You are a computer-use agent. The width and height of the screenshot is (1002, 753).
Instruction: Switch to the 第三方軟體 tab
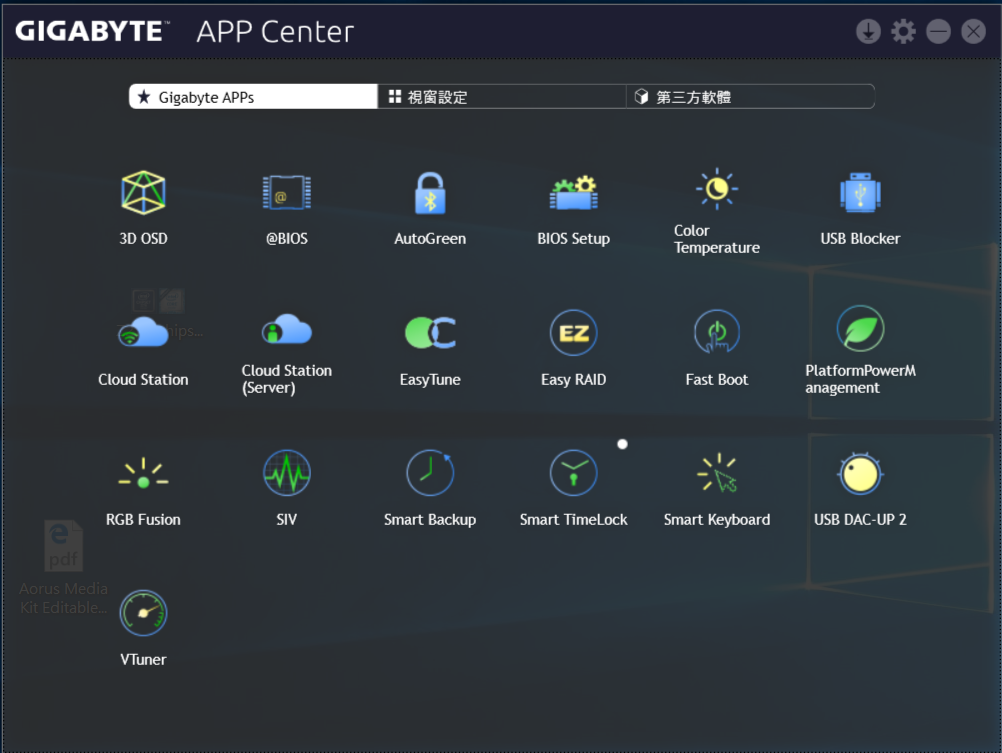pyautogui.click(x=750, y=97)
